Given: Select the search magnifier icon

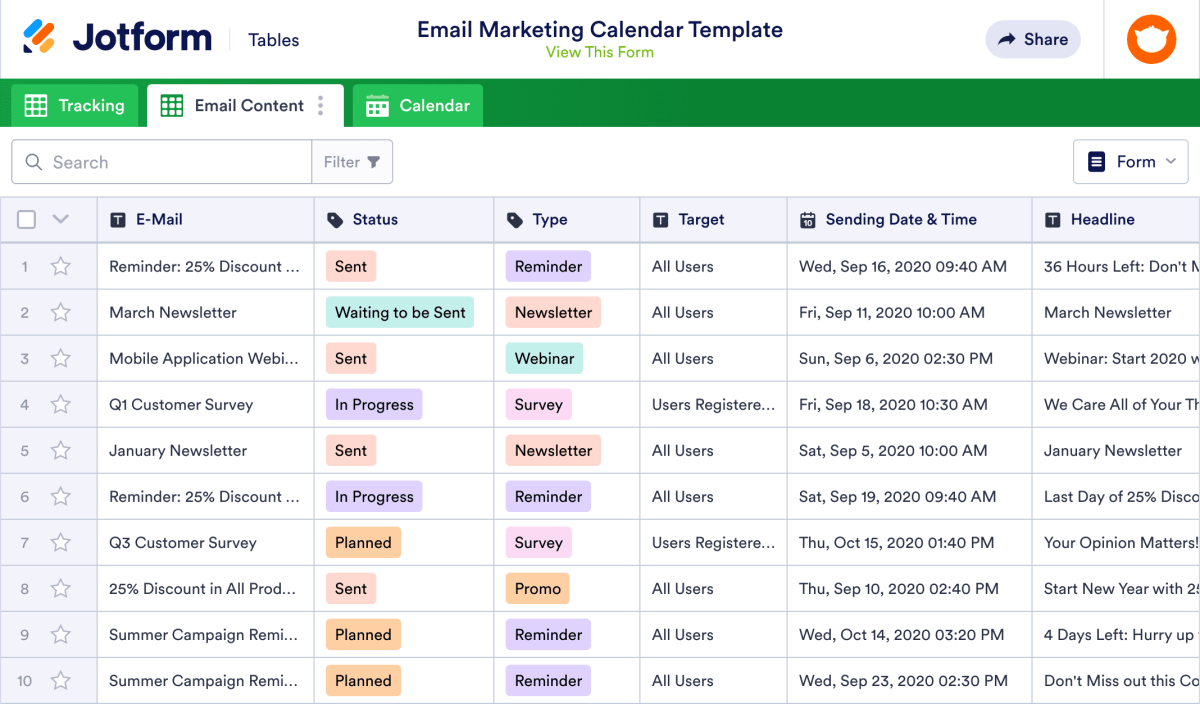Looking at the screenshot, I should [34, 161].
